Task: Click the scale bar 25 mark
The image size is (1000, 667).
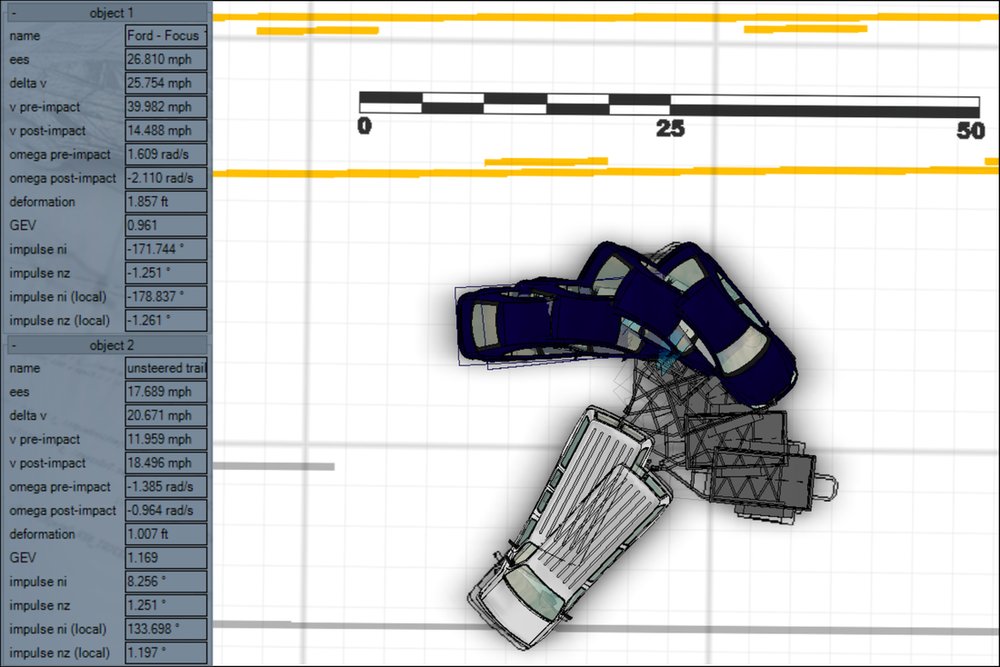Action: (670, 129)
